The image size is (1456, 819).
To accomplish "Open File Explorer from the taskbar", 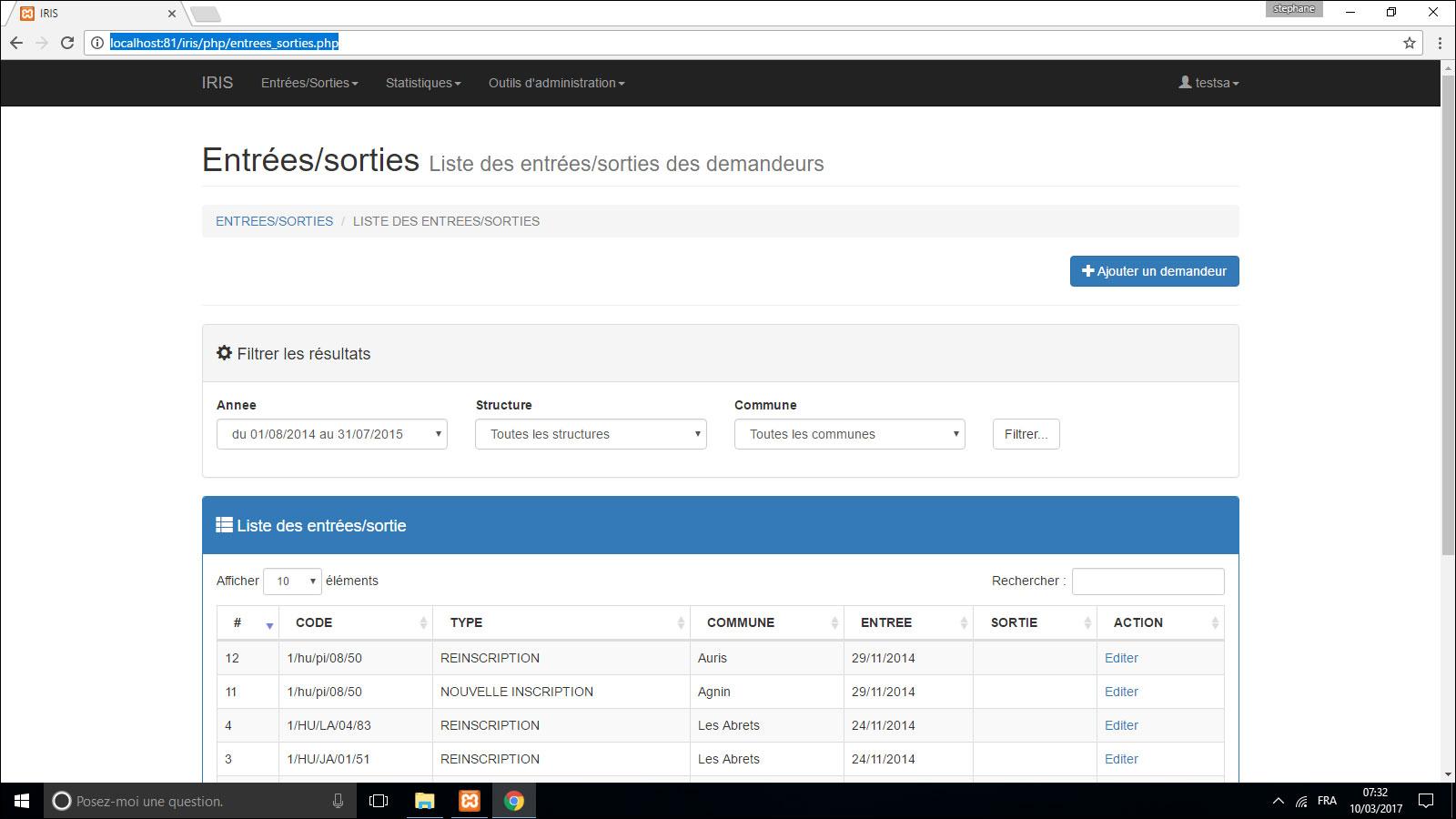I will tap(424, 801).
